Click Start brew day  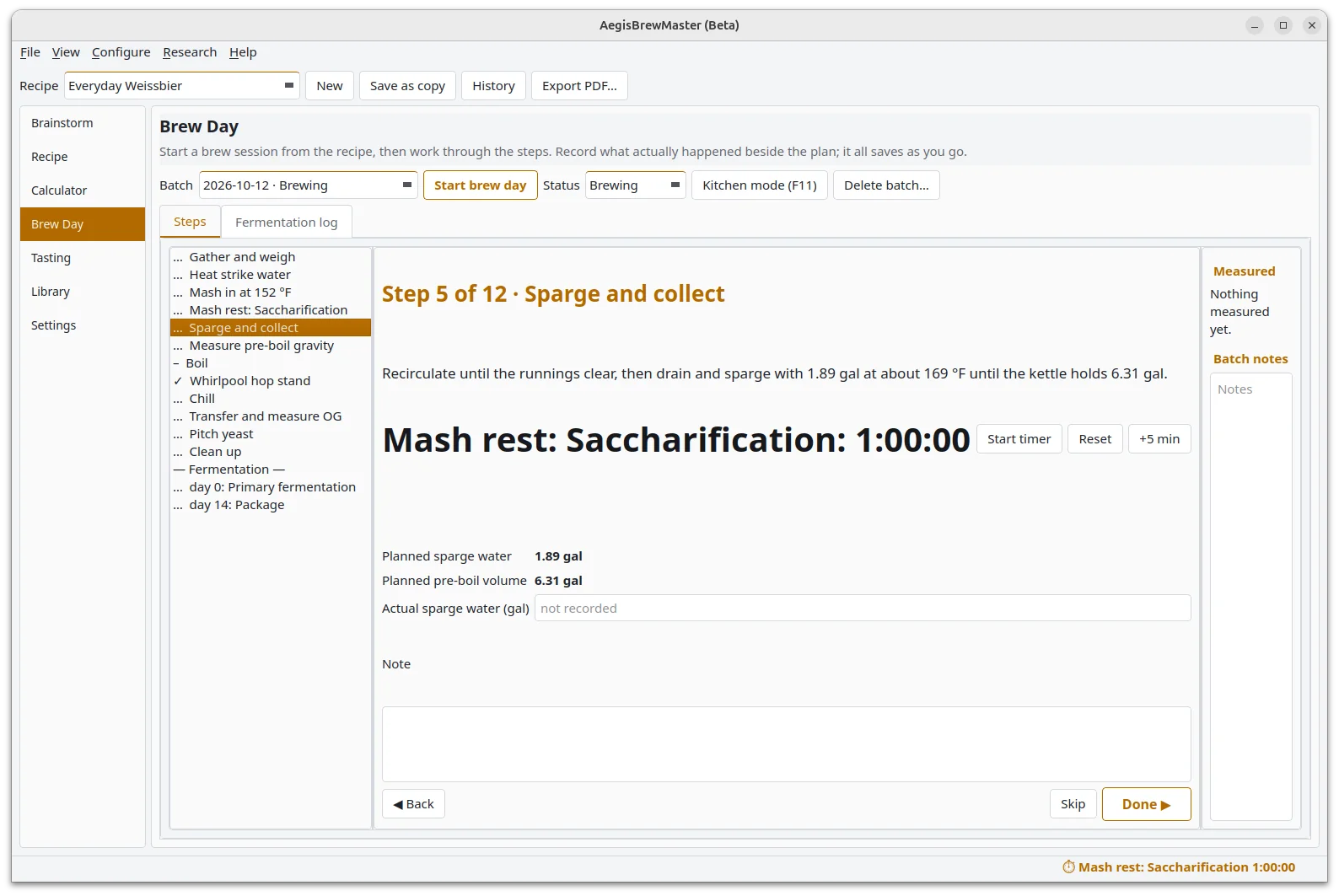point(481,185)
